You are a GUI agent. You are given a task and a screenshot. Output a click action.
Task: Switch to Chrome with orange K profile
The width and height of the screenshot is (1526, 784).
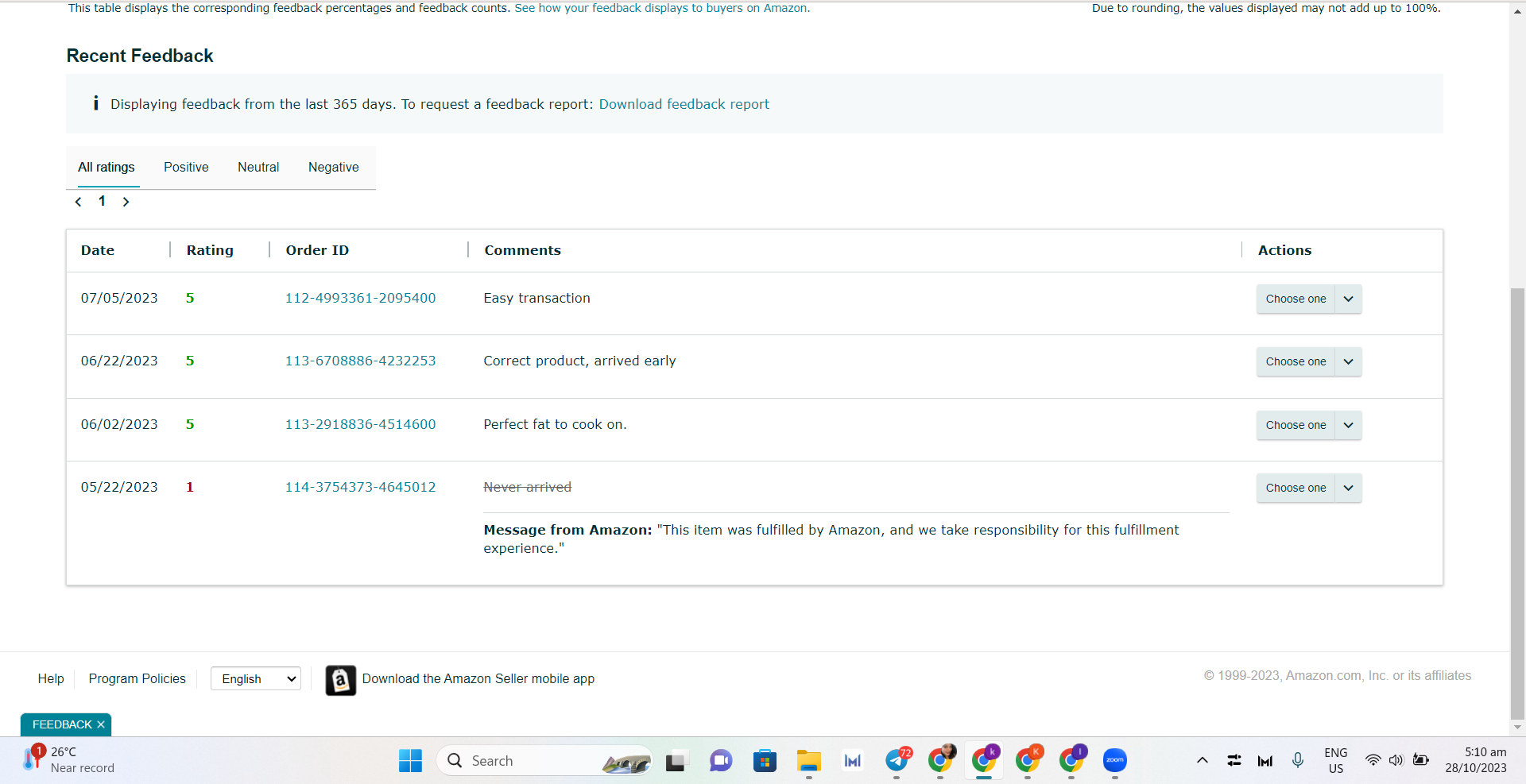(x=1028, y=760)
